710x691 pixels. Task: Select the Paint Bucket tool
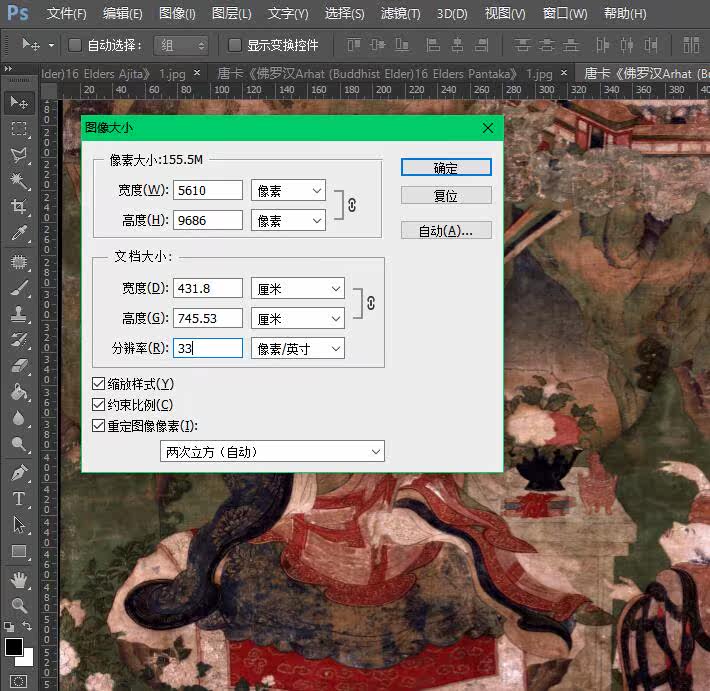(x=19, y=392)
